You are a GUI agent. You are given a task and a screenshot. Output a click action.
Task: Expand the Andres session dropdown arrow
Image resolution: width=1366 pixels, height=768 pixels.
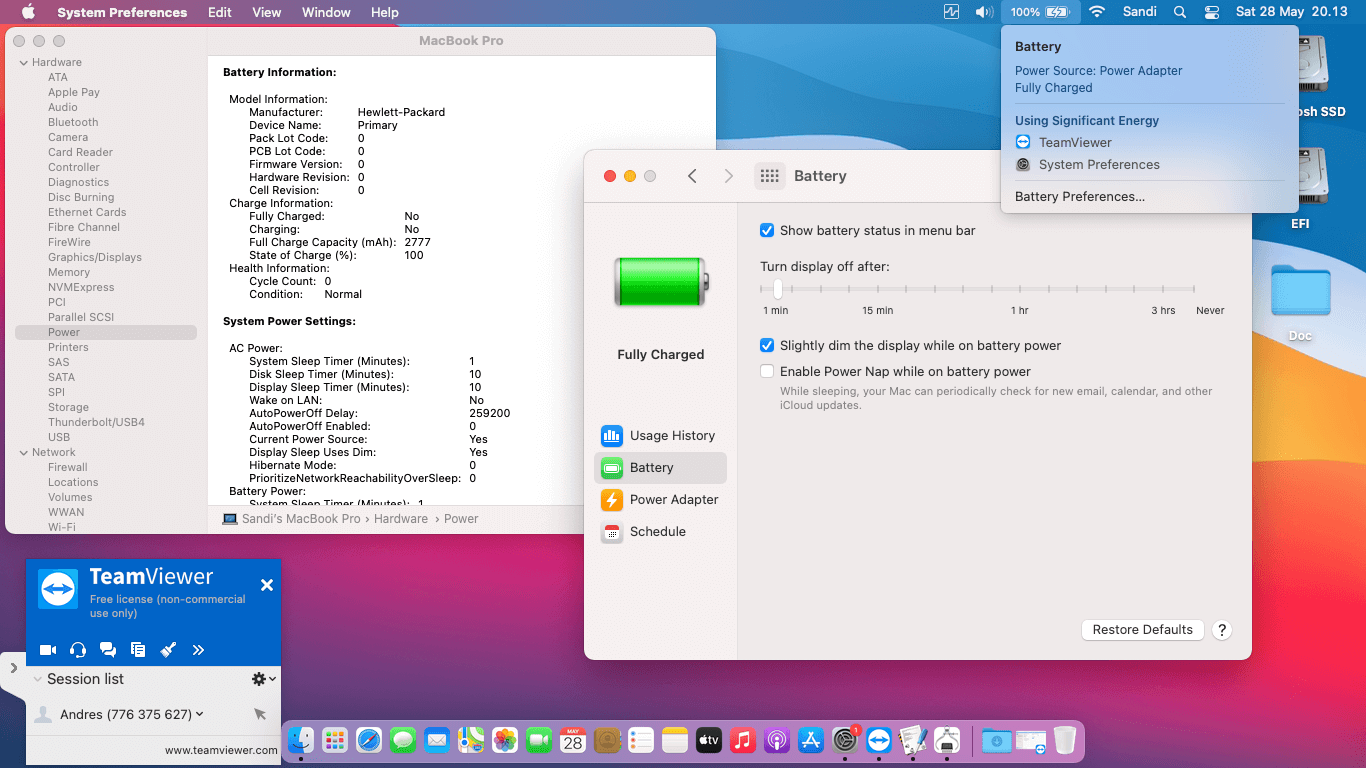[200, 714]
